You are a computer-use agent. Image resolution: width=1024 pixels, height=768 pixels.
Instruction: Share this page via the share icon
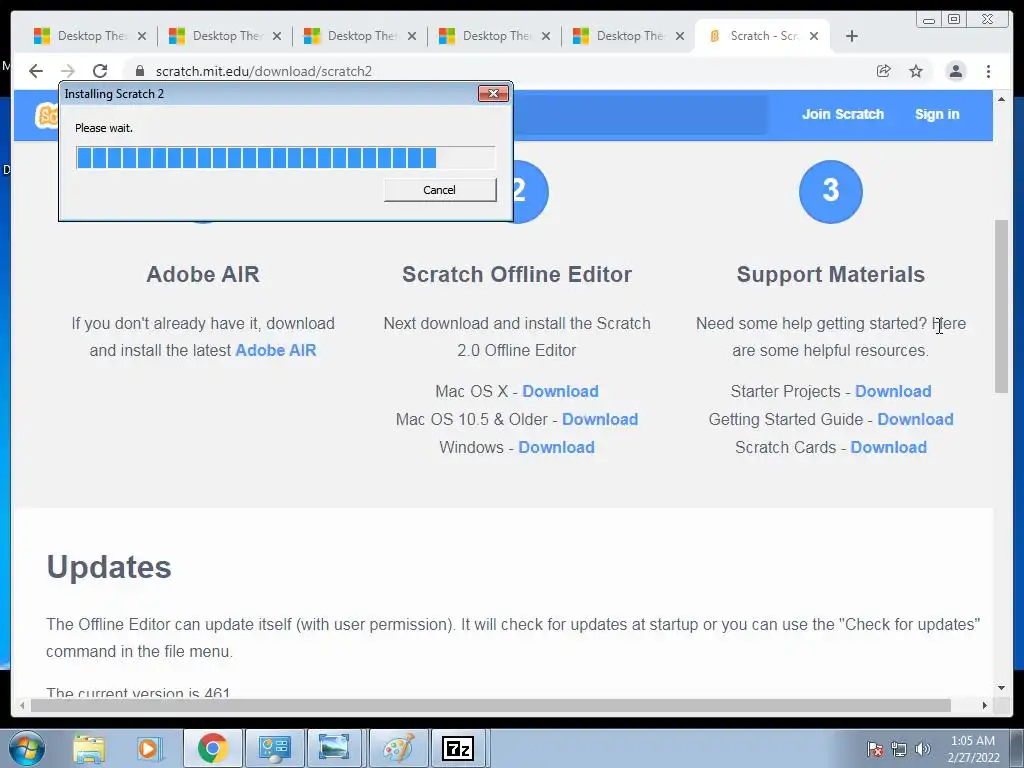[884, 71]
